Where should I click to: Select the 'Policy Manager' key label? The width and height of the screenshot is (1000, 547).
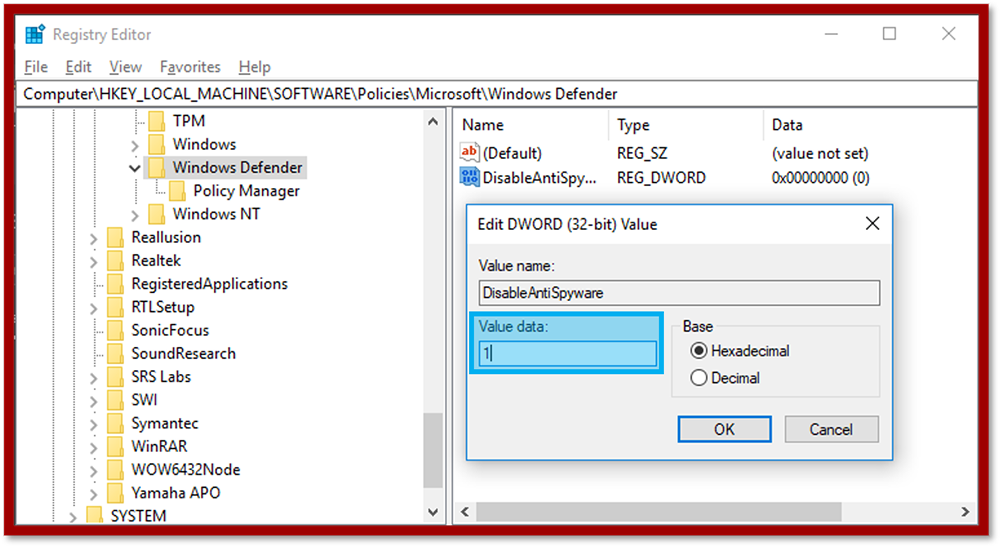pos(246,191)
